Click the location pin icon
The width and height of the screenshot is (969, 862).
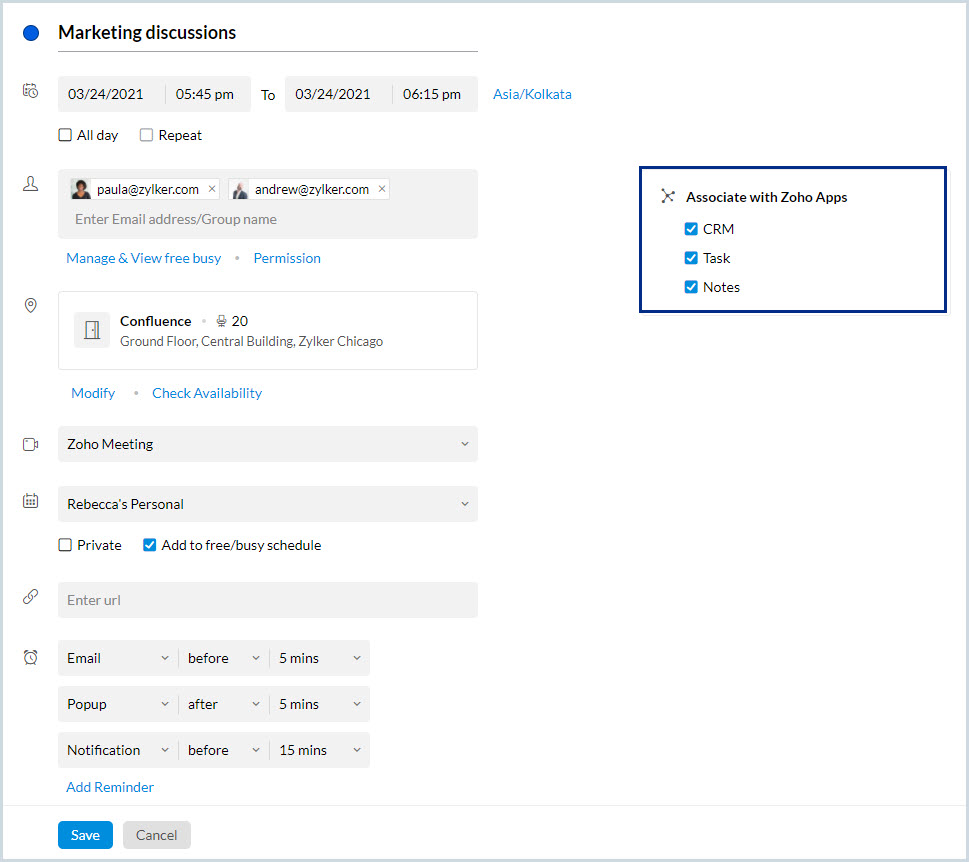click(31, 306)
